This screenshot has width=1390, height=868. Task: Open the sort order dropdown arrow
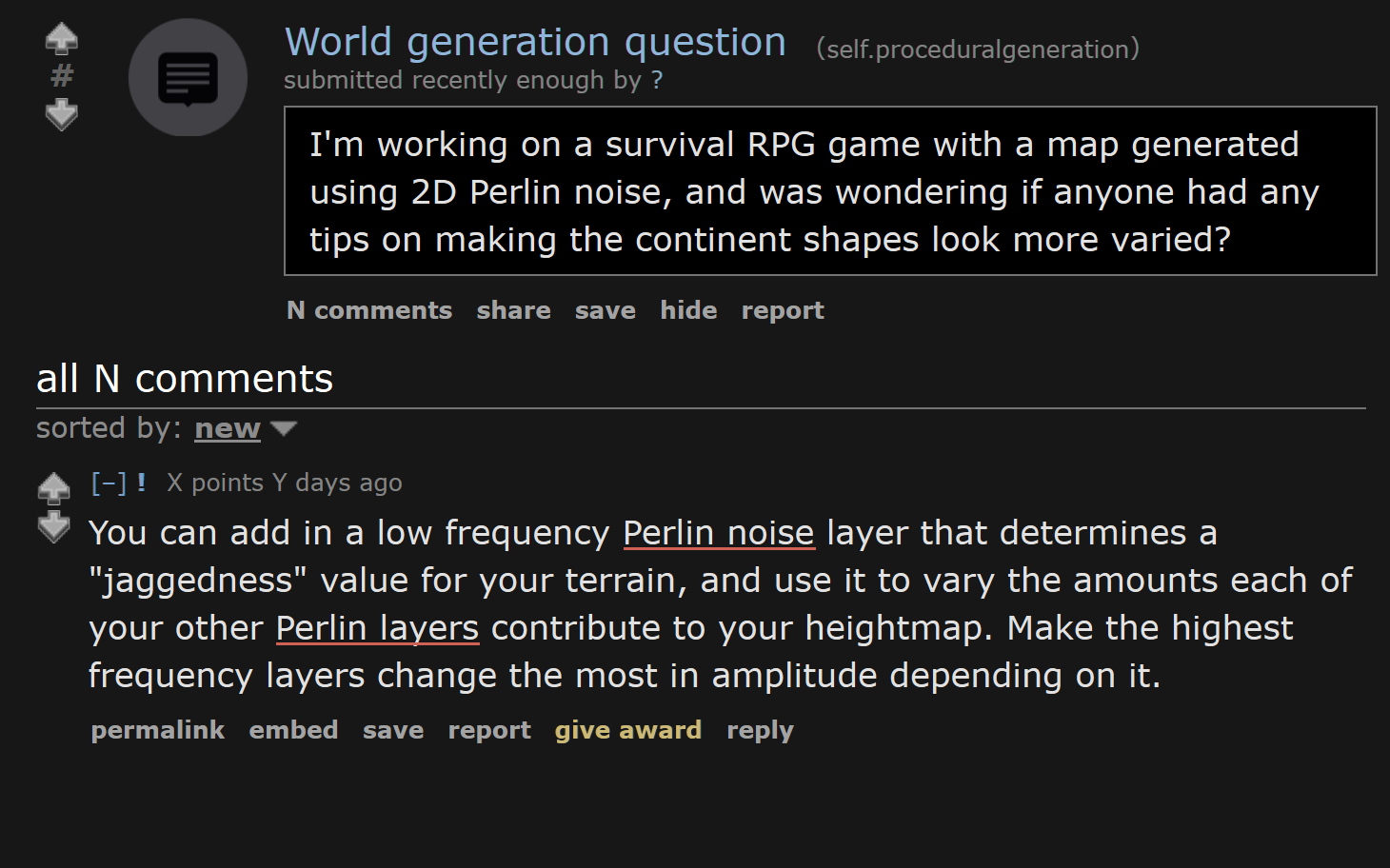284,428
